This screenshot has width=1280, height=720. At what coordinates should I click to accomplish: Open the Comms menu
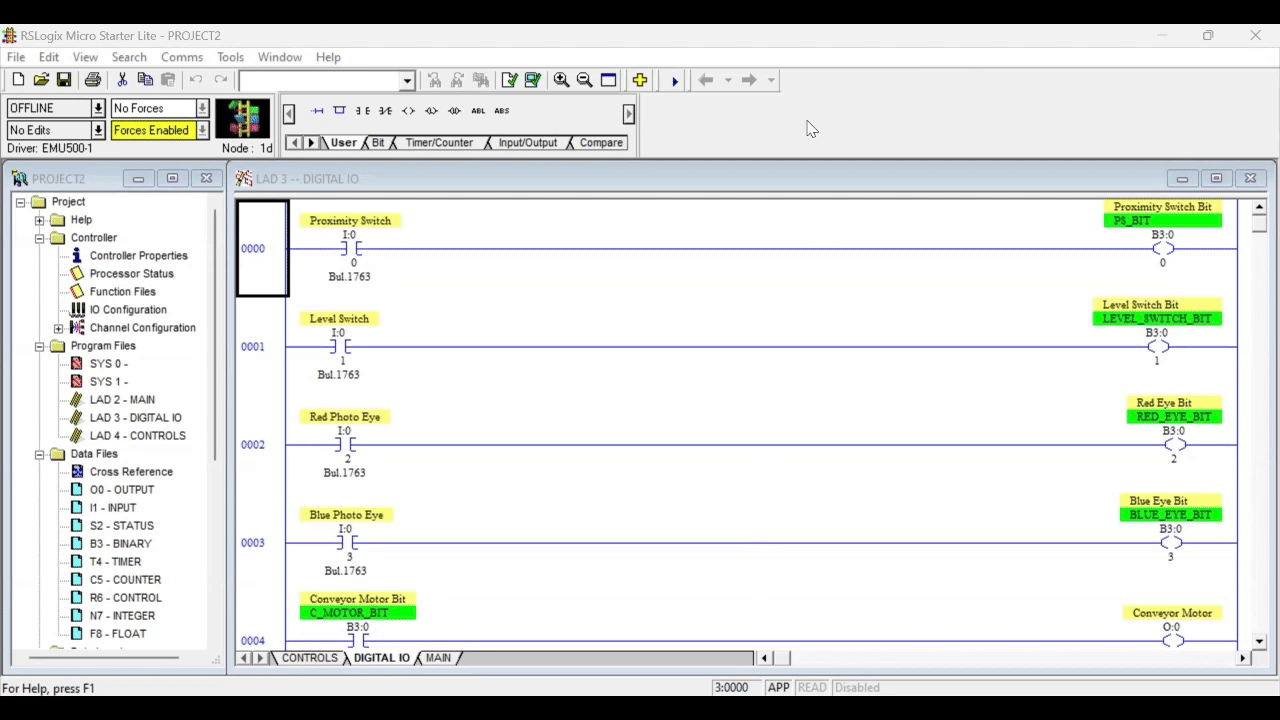click(x=182, y=57)
